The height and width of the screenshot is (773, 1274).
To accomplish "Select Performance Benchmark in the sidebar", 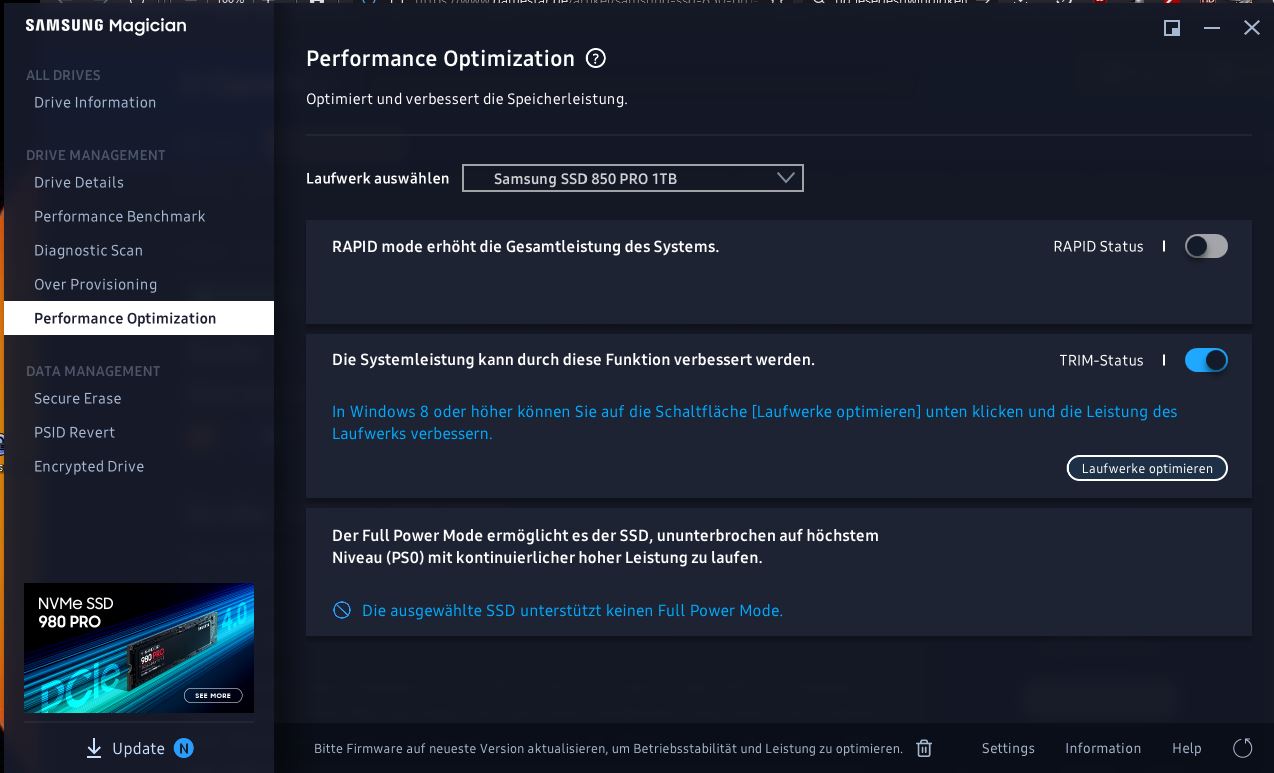I will [x=120, y=216].
